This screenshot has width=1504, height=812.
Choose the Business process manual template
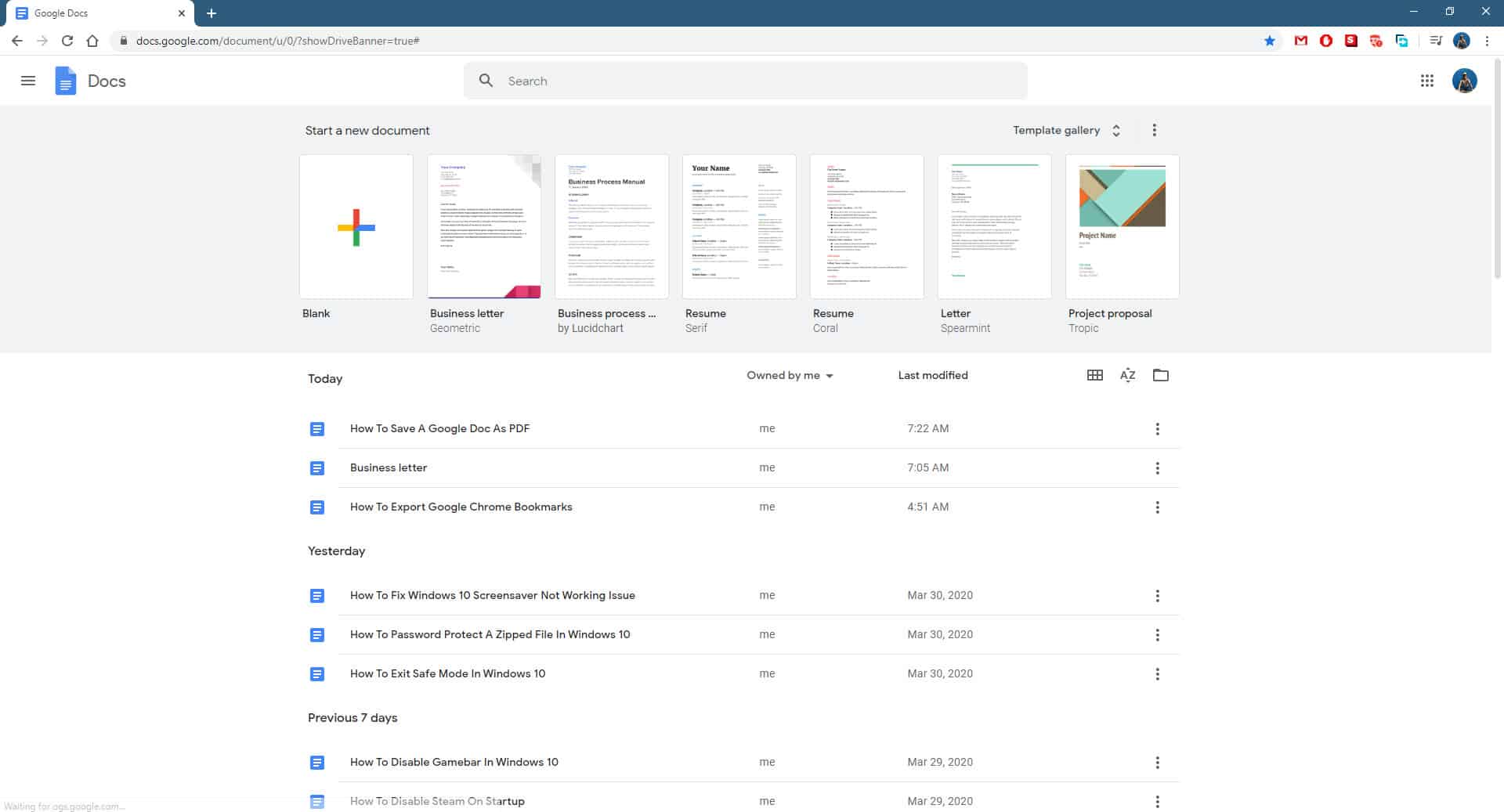pyautogui.click(x=612, y=226)
